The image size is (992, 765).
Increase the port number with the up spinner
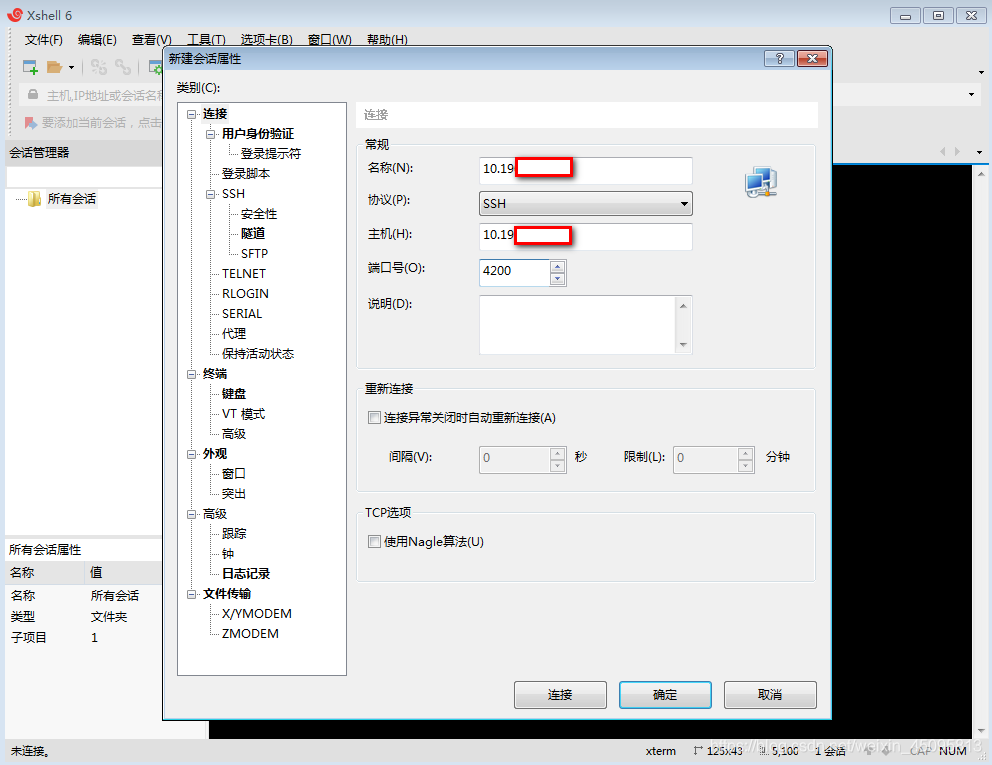coord(557,266)
